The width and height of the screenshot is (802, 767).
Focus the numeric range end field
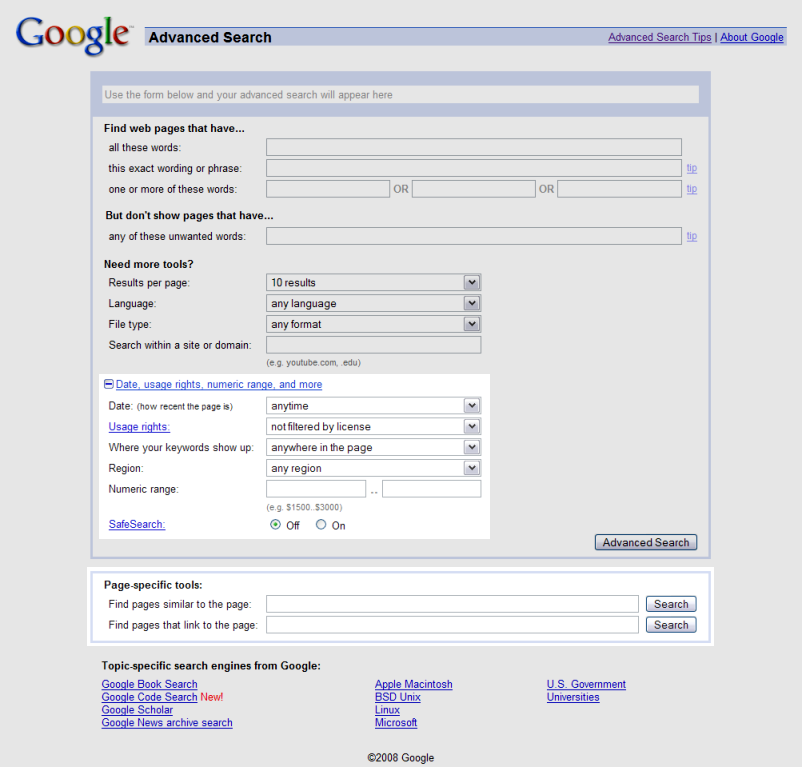[432, 489]
